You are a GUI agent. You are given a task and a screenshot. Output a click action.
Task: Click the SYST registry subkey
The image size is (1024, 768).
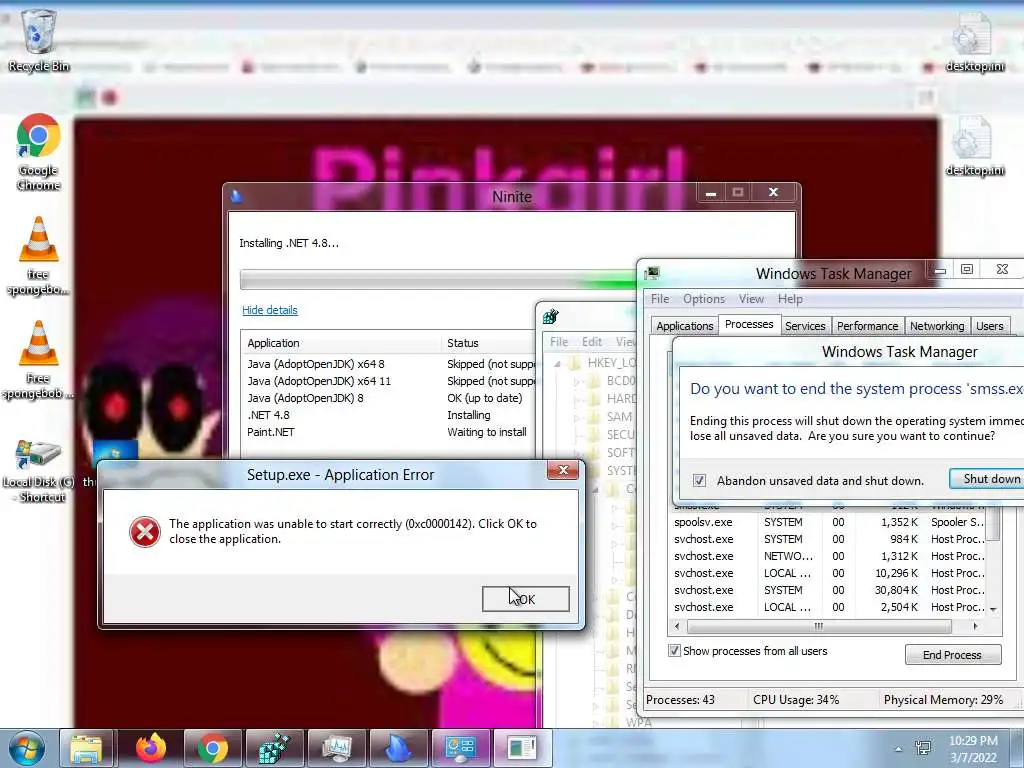click(620, 470)
